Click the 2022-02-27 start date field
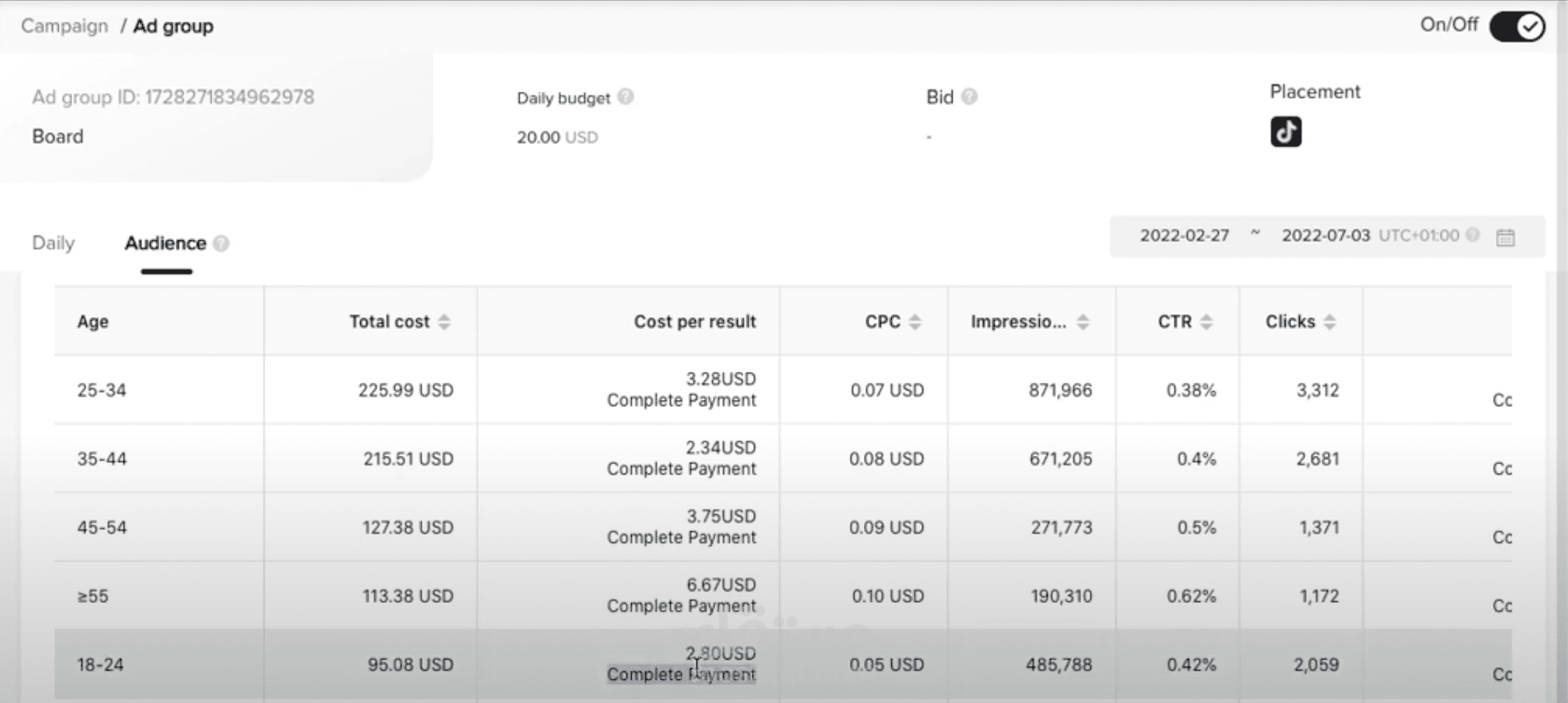1568x703 pixels. 1184,235
